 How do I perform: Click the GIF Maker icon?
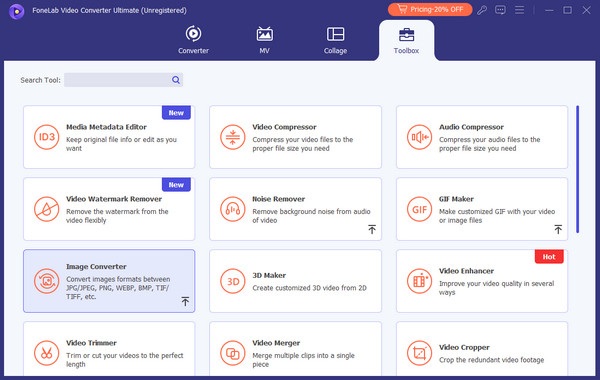pos(419,209)
